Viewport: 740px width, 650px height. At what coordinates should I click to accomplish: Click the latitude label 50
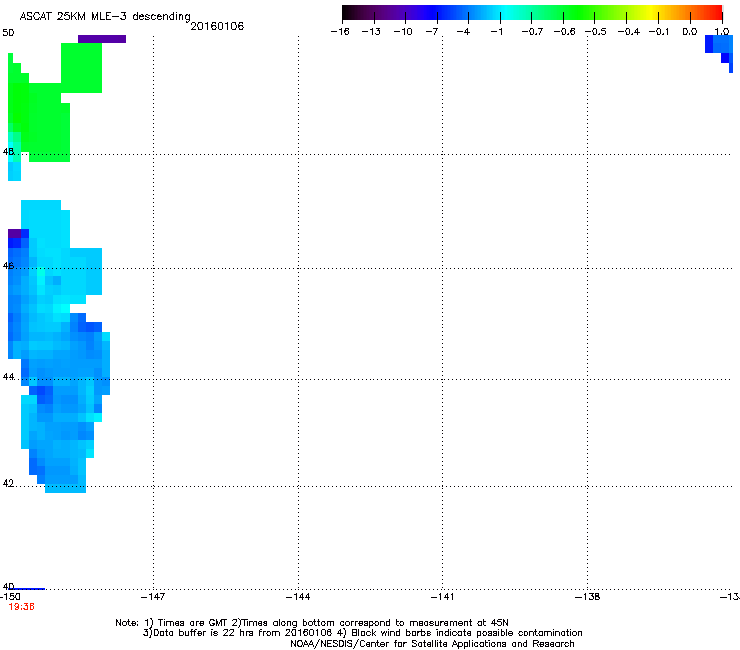[8, 33]
